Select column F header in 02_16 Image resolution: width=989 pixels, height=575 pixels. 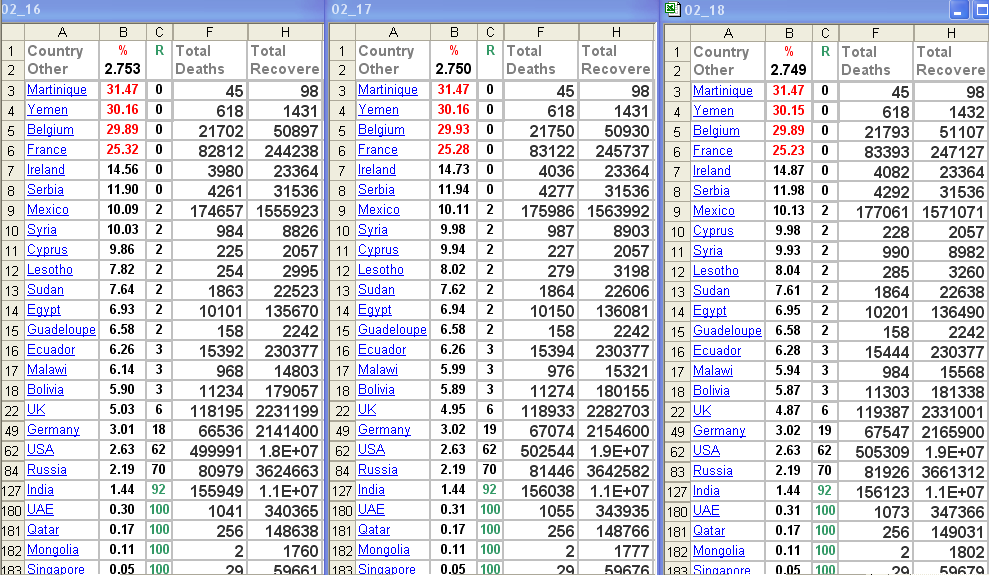(209, 32)
